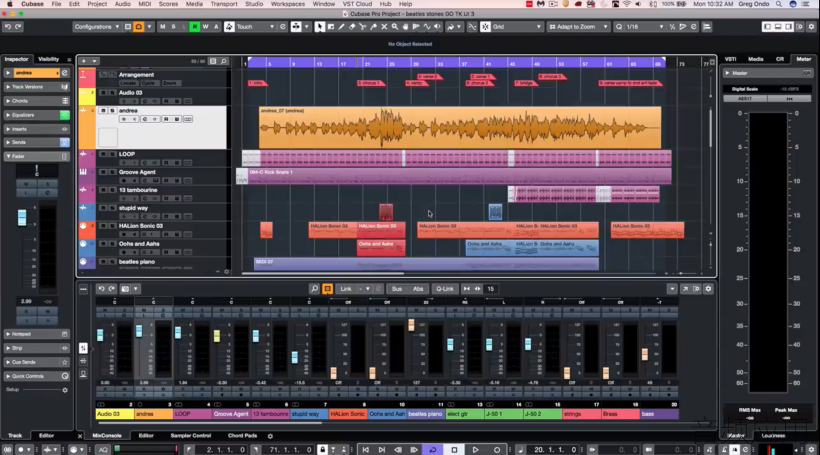The image size is (820, 455).
Task: Select the Mute X tool
Action: click(x=384, y=27)
